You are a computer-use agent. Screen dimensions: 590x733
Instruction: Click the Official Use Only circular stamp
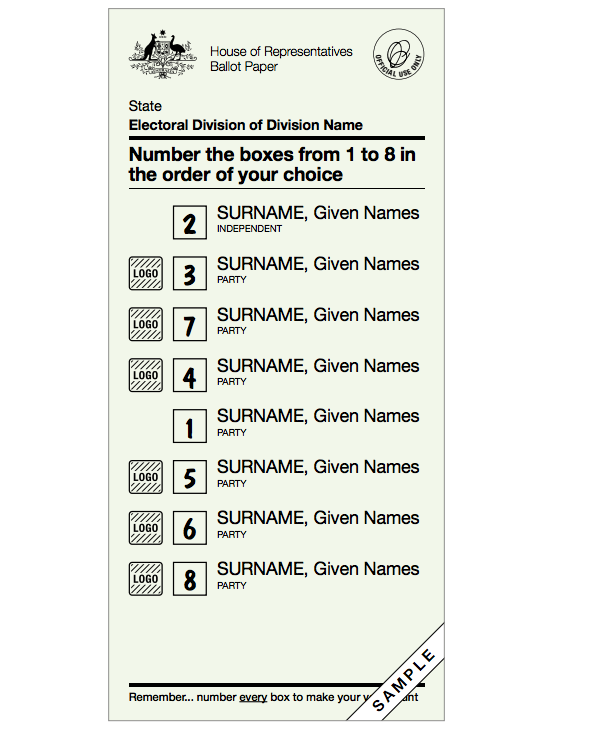pos(399,54)
